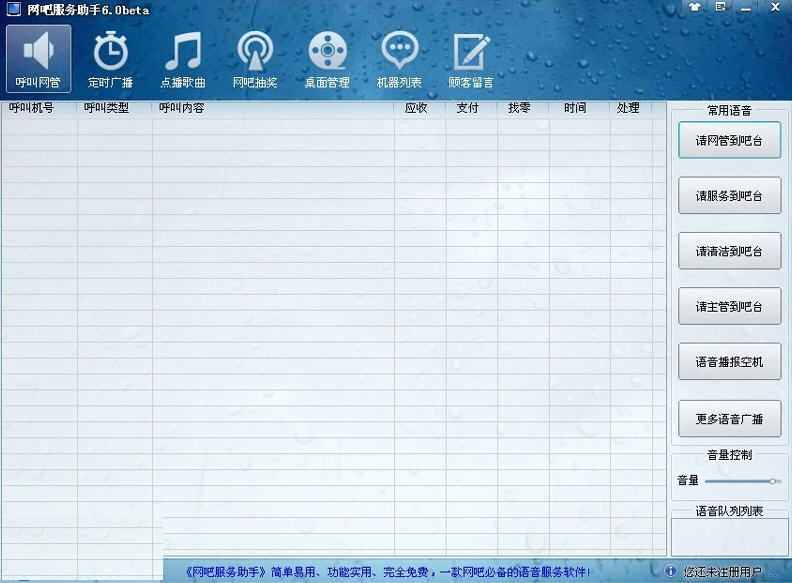The height and width of the screenshot is (583, 792).
Task: Click the 应收 column header
Action: pyautogui.click(x=420, y=108)
